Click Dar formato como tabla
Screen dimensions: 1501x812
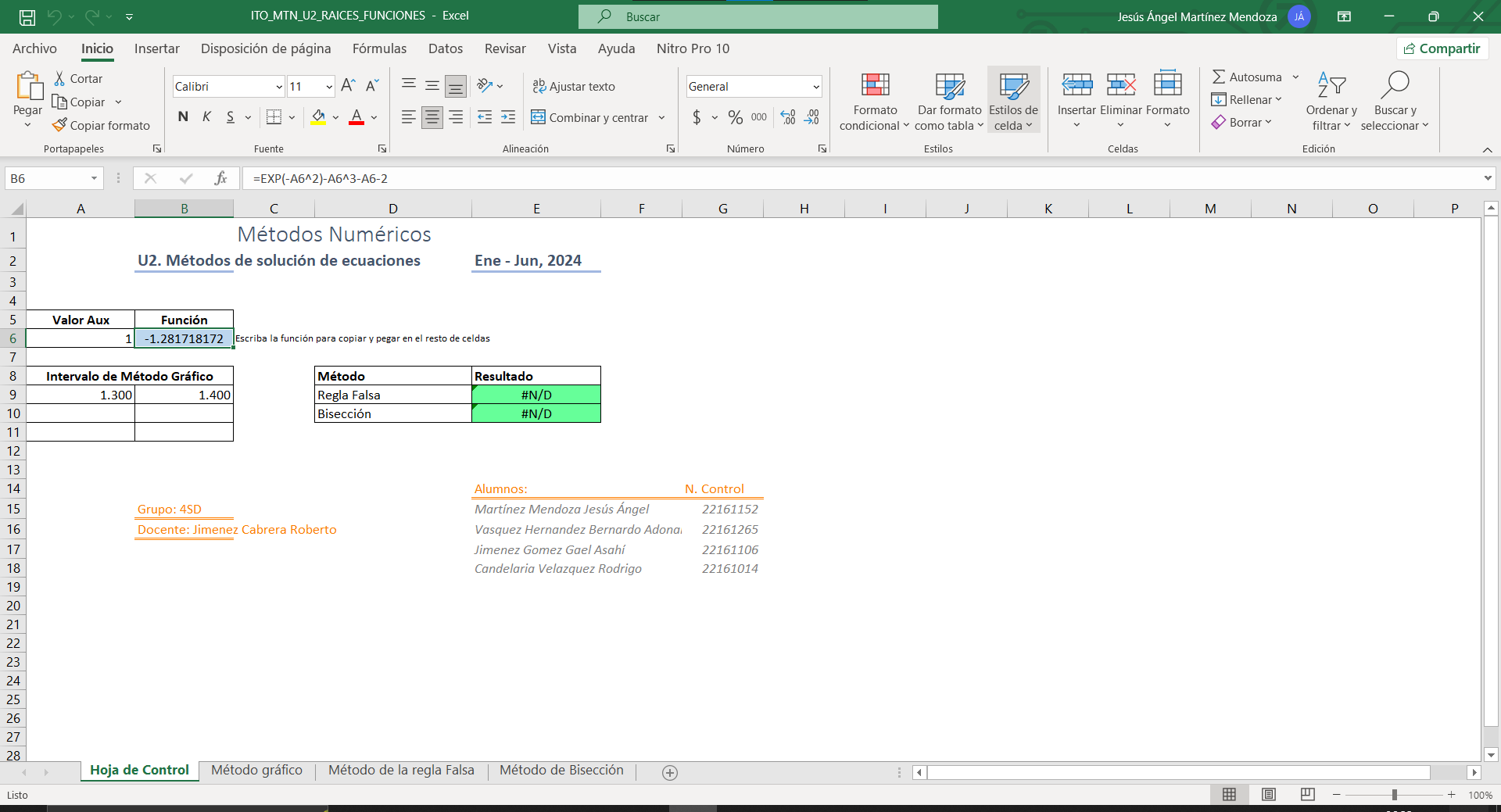click(x=950, y=102)
